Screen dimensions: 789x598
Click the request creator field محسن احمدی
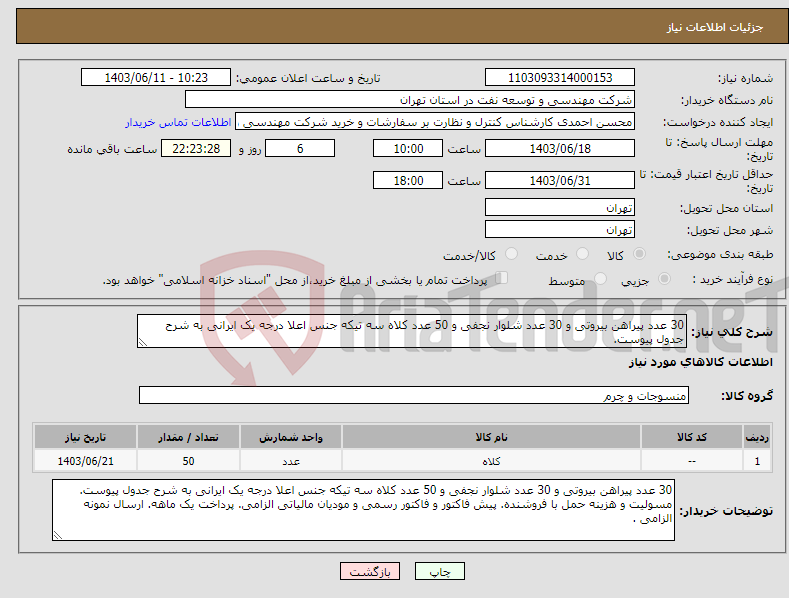(x=435, y=122)
